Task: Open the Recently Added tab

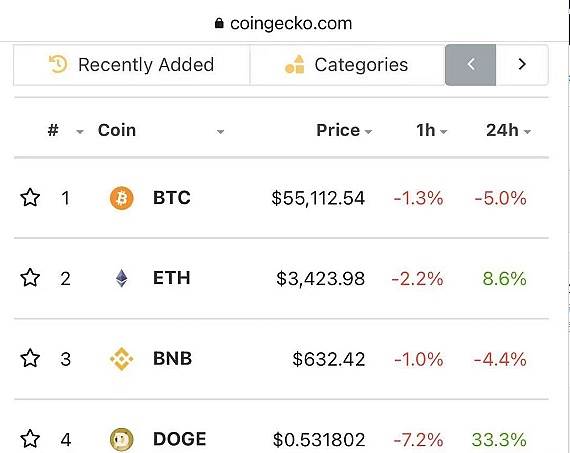Action: pyautogui.click(x=132, y=65)
